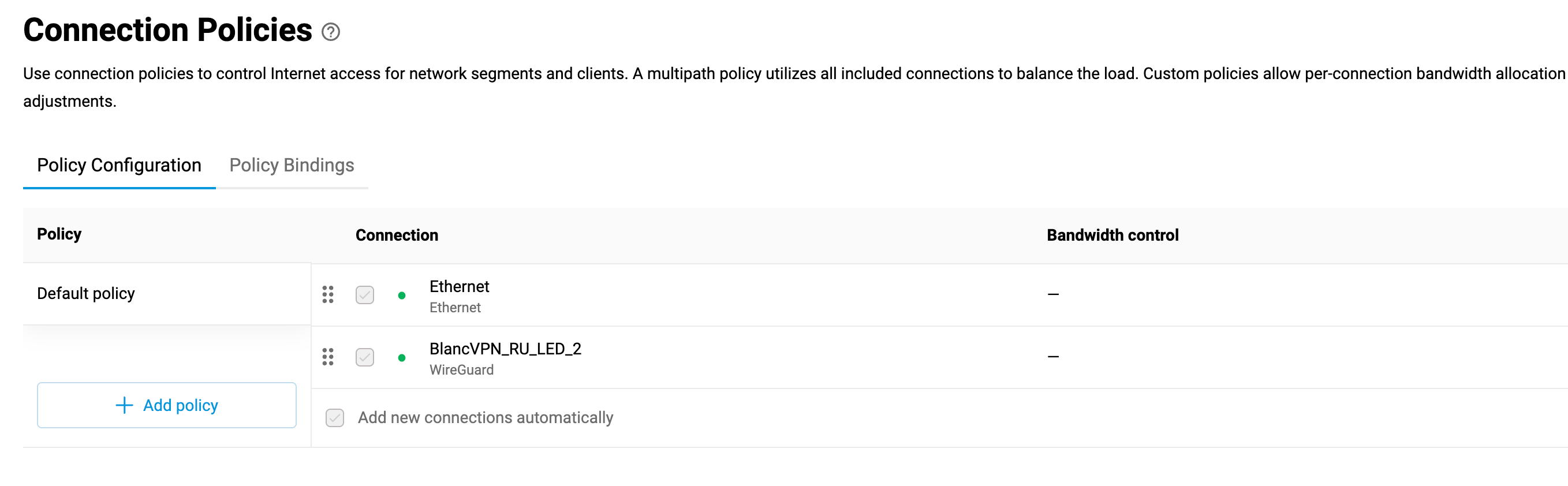Toggle the Ethernet connection checkbox

(365, 295)
